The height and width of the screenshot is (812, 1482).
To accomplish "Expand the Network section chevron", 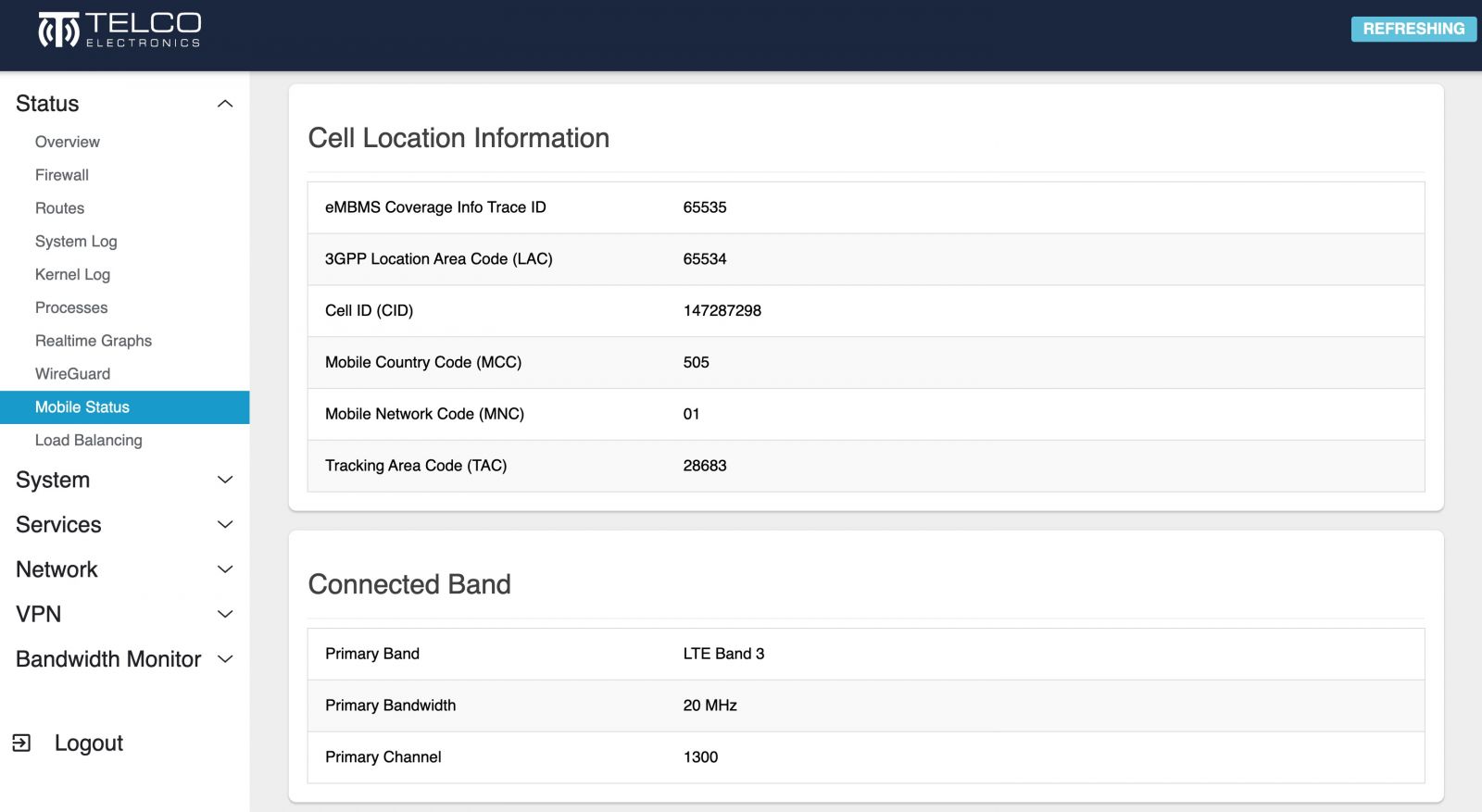I will coord(224,569).
